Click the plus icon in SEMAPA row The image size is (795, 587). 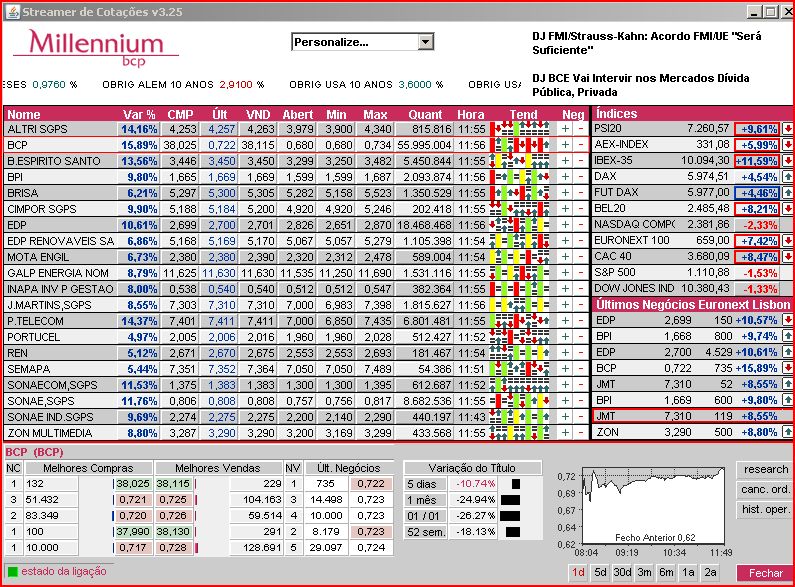pyautogui.click(x=565, y=369)
